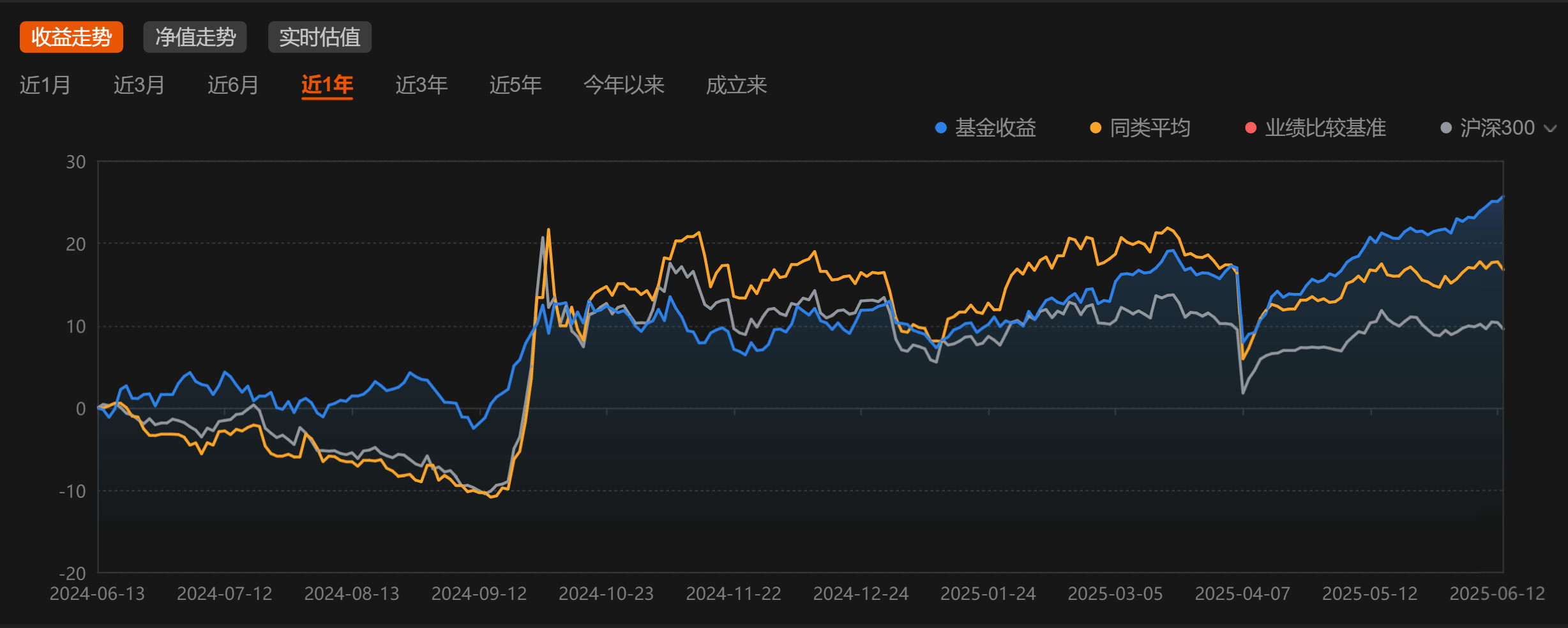Toggle the 业绩比较基准 legend series
1568x628 pixels.
1315,128
